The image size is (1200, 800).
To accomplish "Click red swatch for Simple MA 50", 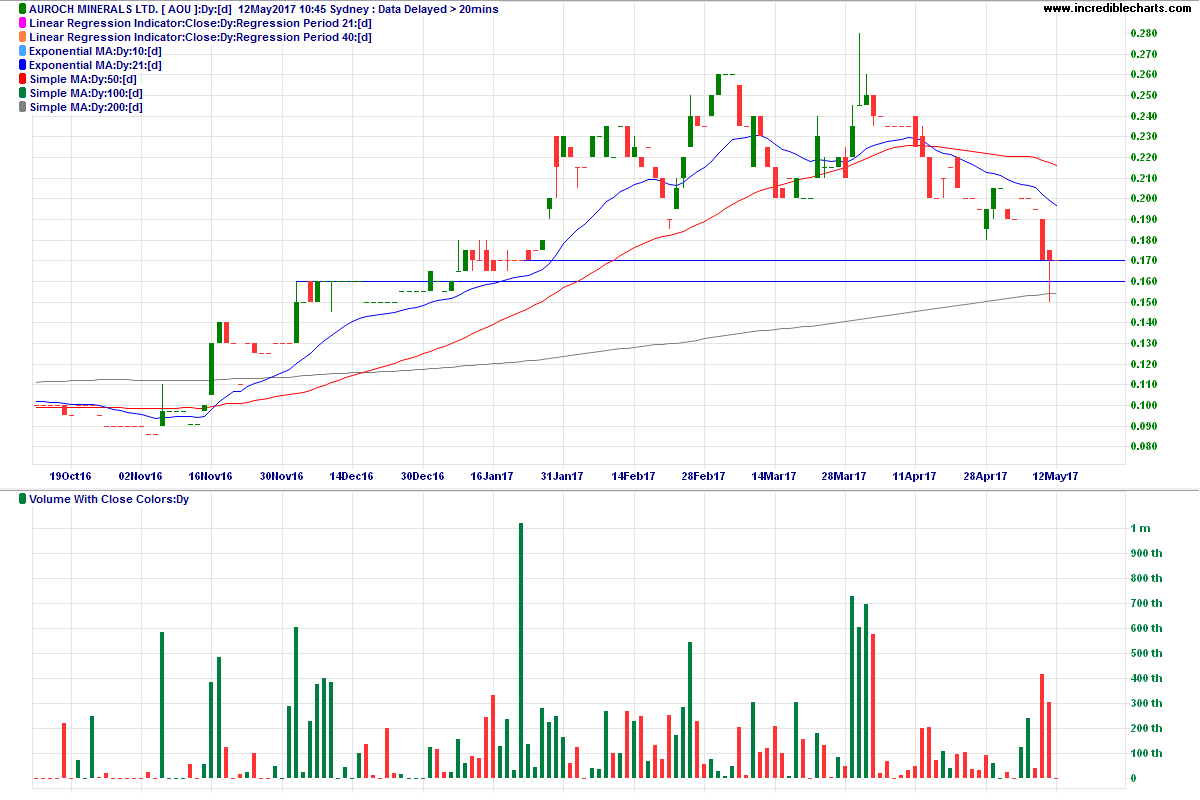I will point(23,79).
